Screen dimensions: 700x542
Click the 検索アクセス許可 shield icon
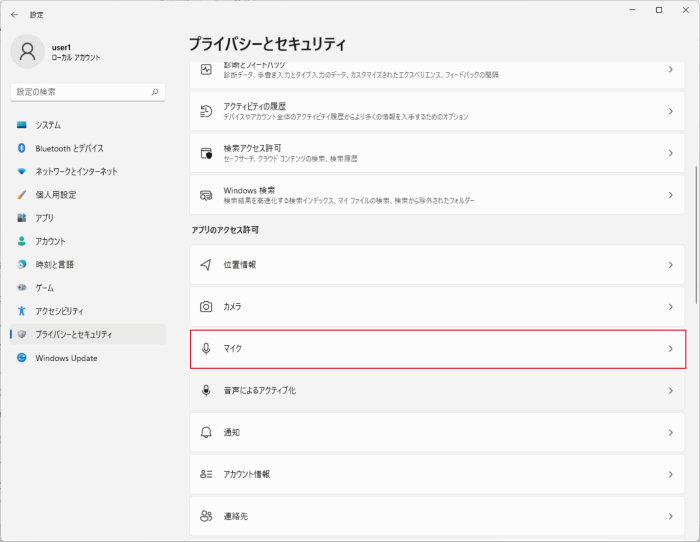tap(206, 153)
